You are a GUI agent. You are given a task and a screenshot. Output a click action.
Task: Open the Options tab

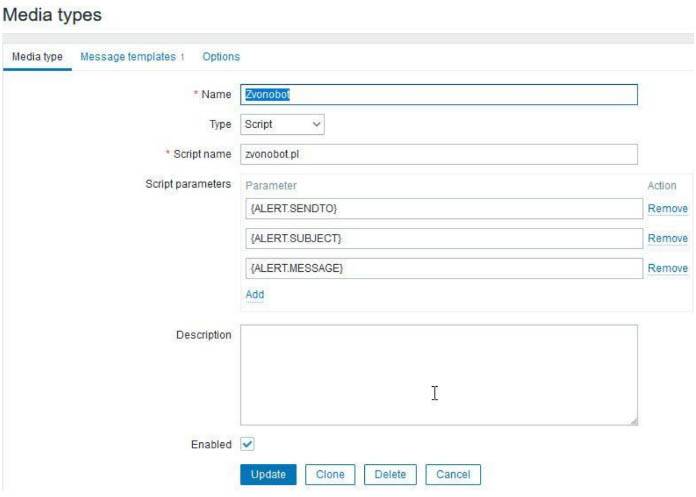coord(221,57)
